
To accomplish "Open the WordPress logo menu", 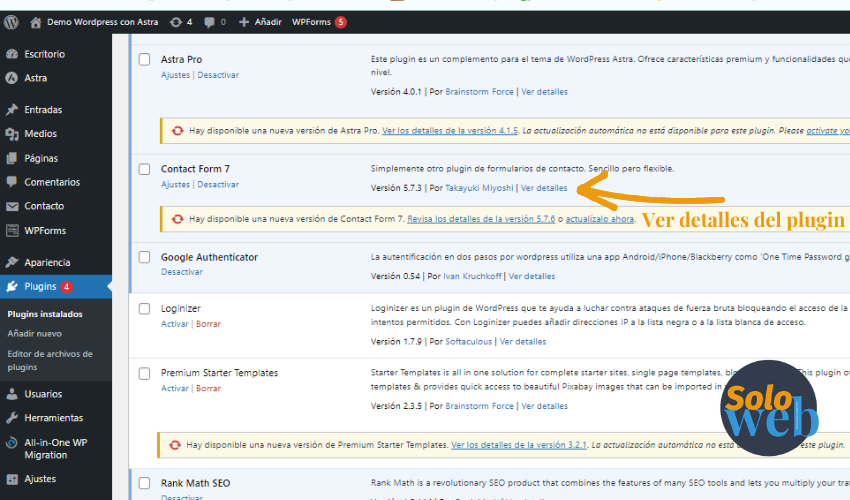I will click(11, 22).
